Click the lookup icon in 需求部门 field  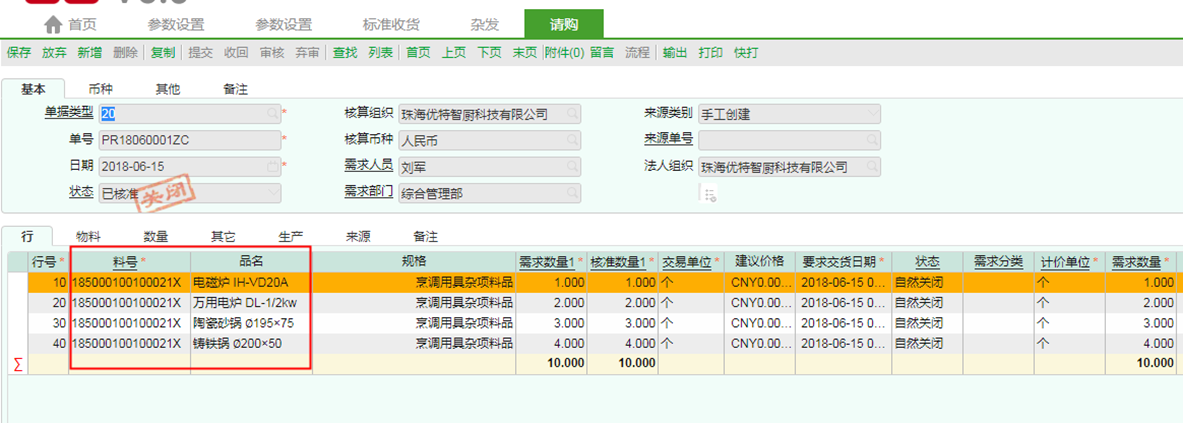tap(573, 193)
